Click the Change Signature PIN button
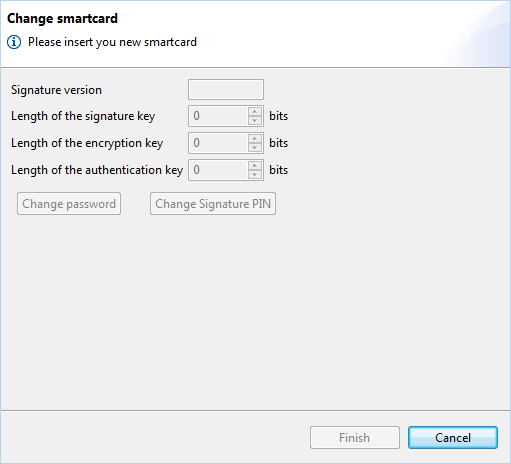Image resolution: width=511 pixels, height=464 pixels. pos(213,204)
